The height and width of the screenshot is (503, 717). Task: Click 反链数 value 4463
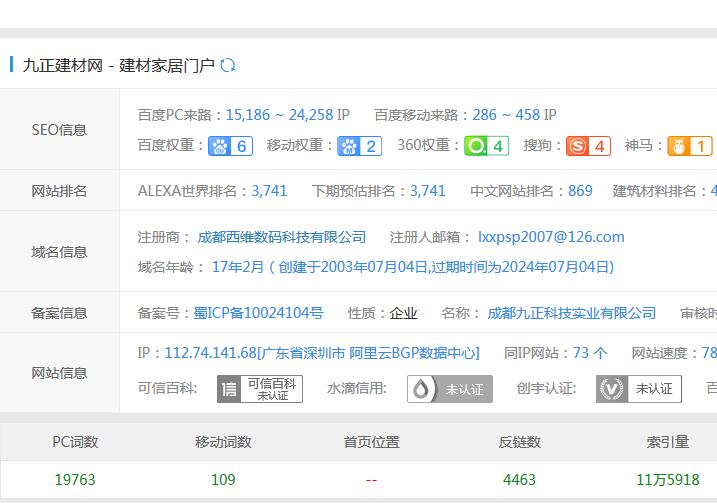pos(519,480)
